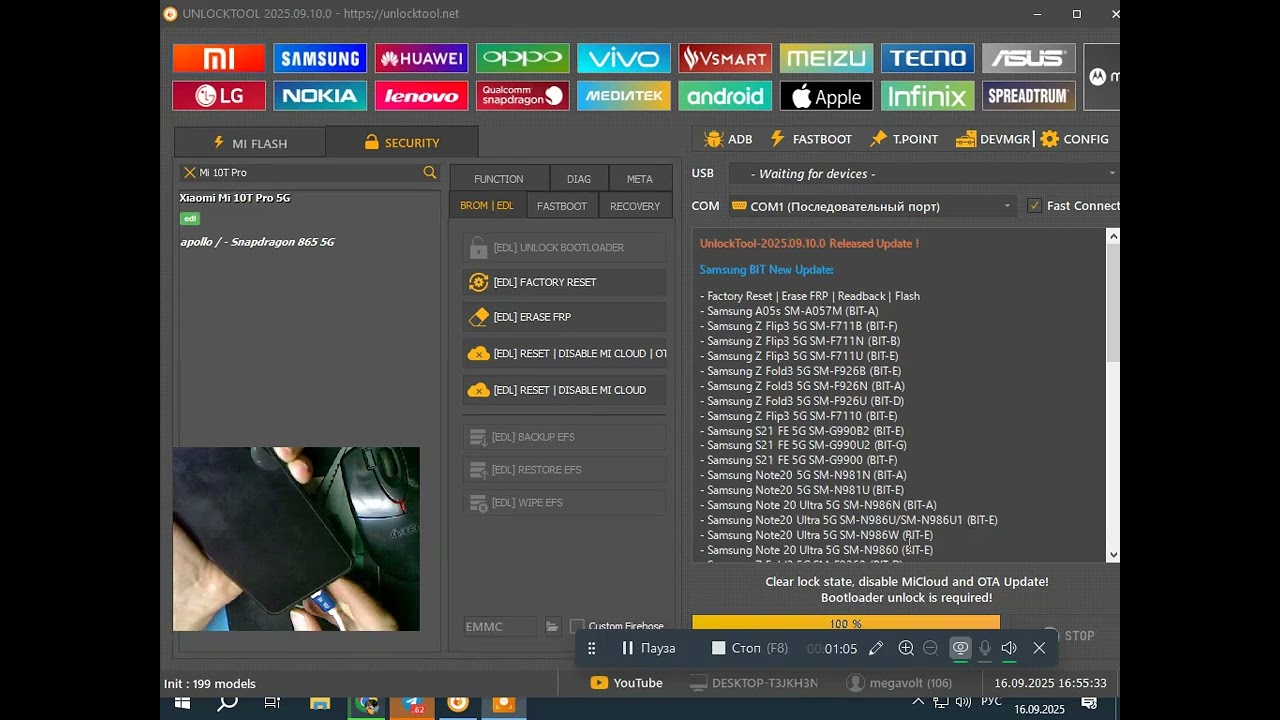The height and width of the screenshot is (720, 1280).
Task: Open the EMMC storage type dropdown
Action: click(500, 627)
